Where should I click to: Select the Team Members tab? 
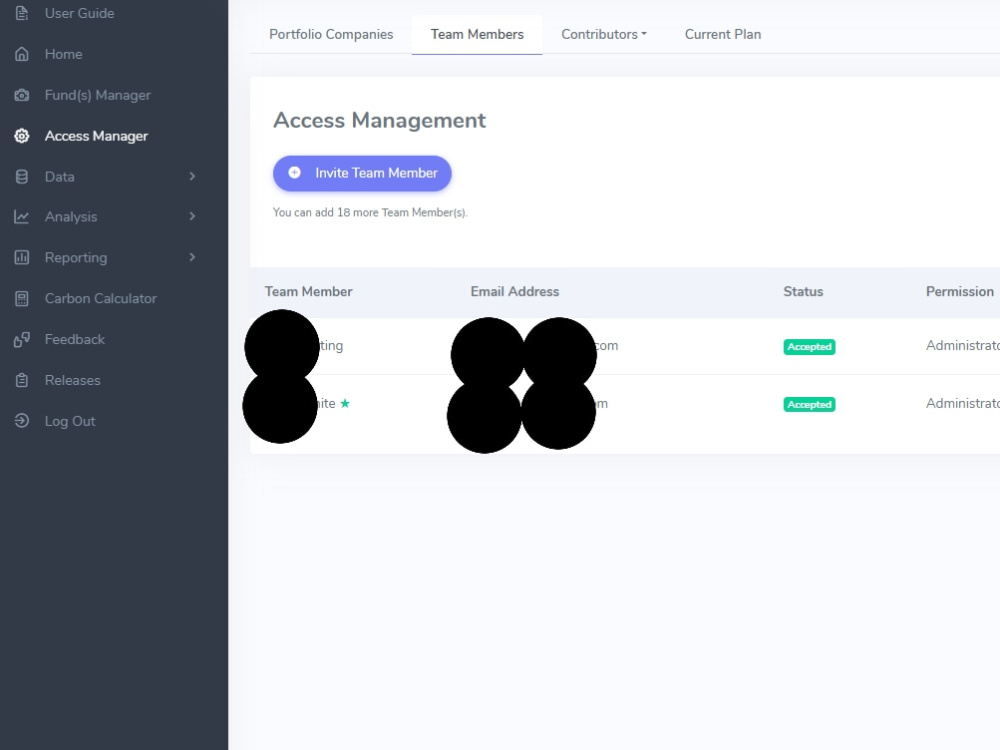pos(477,34)
